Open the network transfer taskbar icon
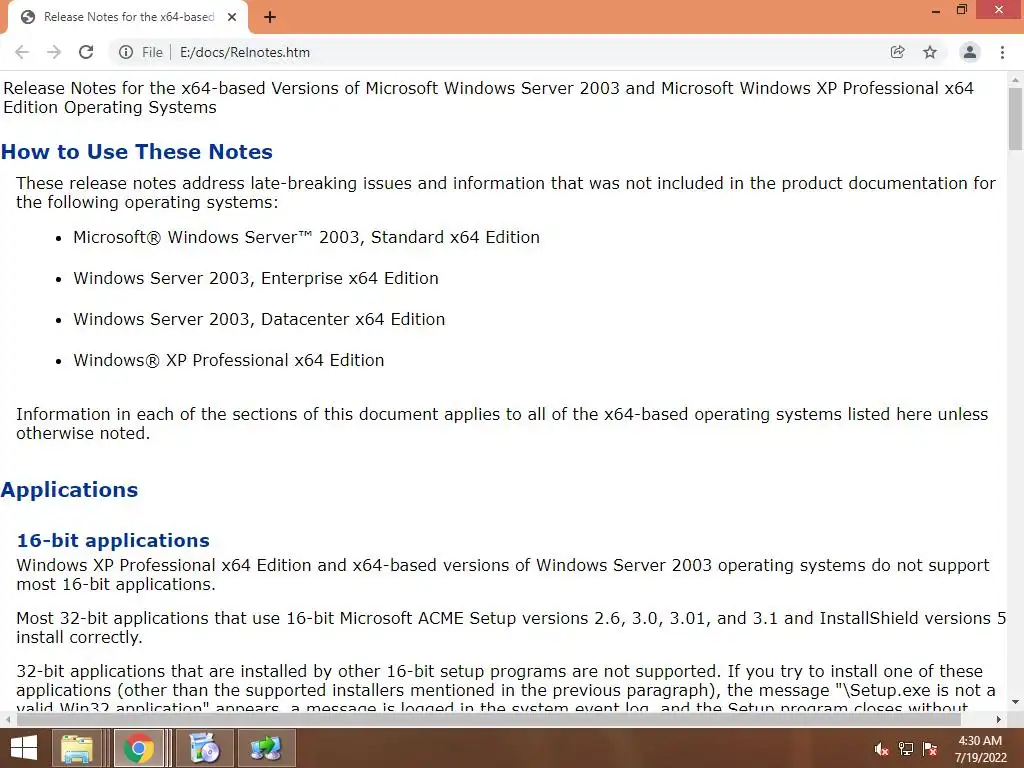Image resolution: width=1024 pixels, height=768 pixels. (266, 748)
